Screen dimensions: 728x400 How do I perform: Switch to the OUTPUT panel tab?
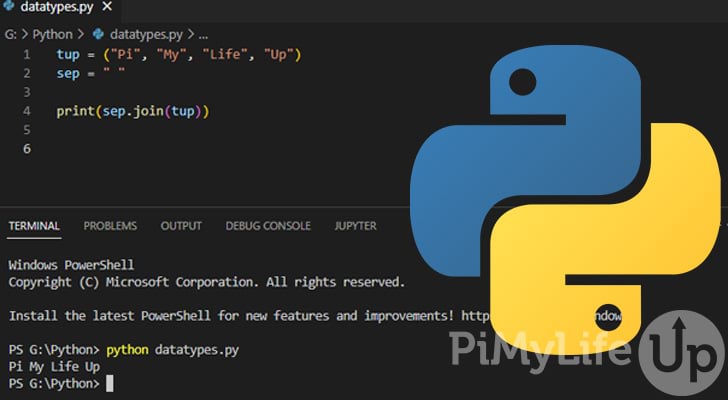(x=181, y=226)
